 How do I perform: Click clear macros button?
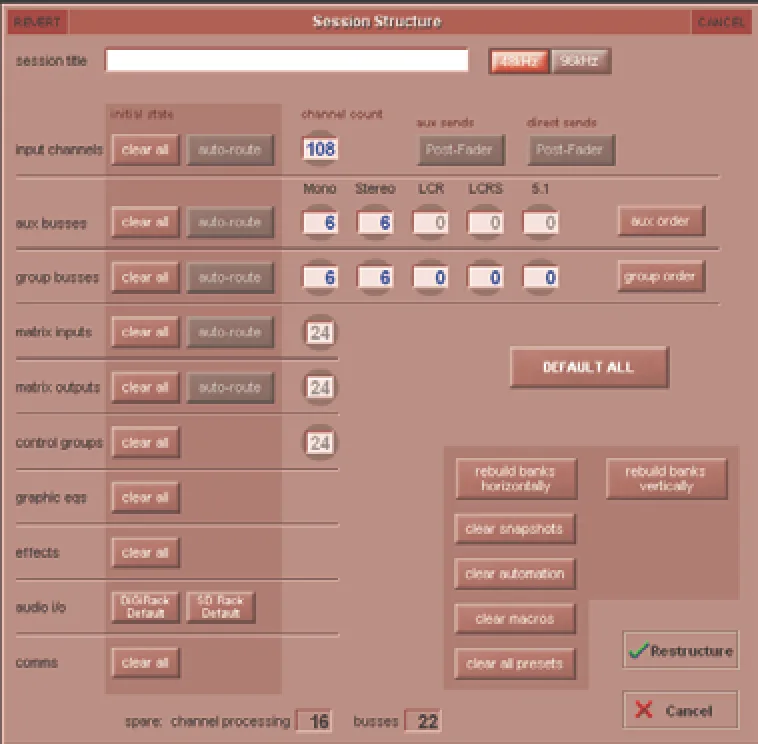click(515, 619)
